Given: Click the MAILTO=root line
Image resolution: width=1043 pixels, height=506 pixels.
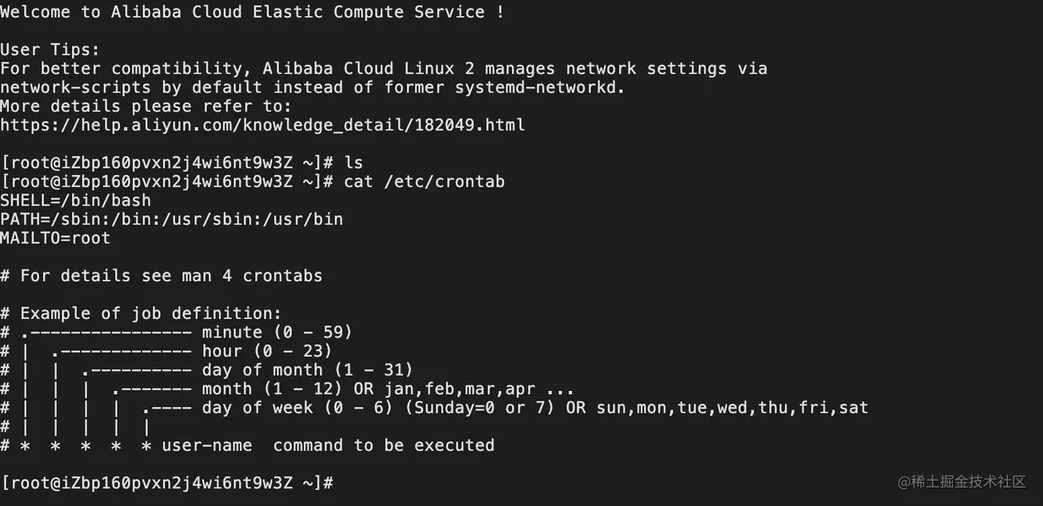Looking at the screenshot, I should (55, 238).
